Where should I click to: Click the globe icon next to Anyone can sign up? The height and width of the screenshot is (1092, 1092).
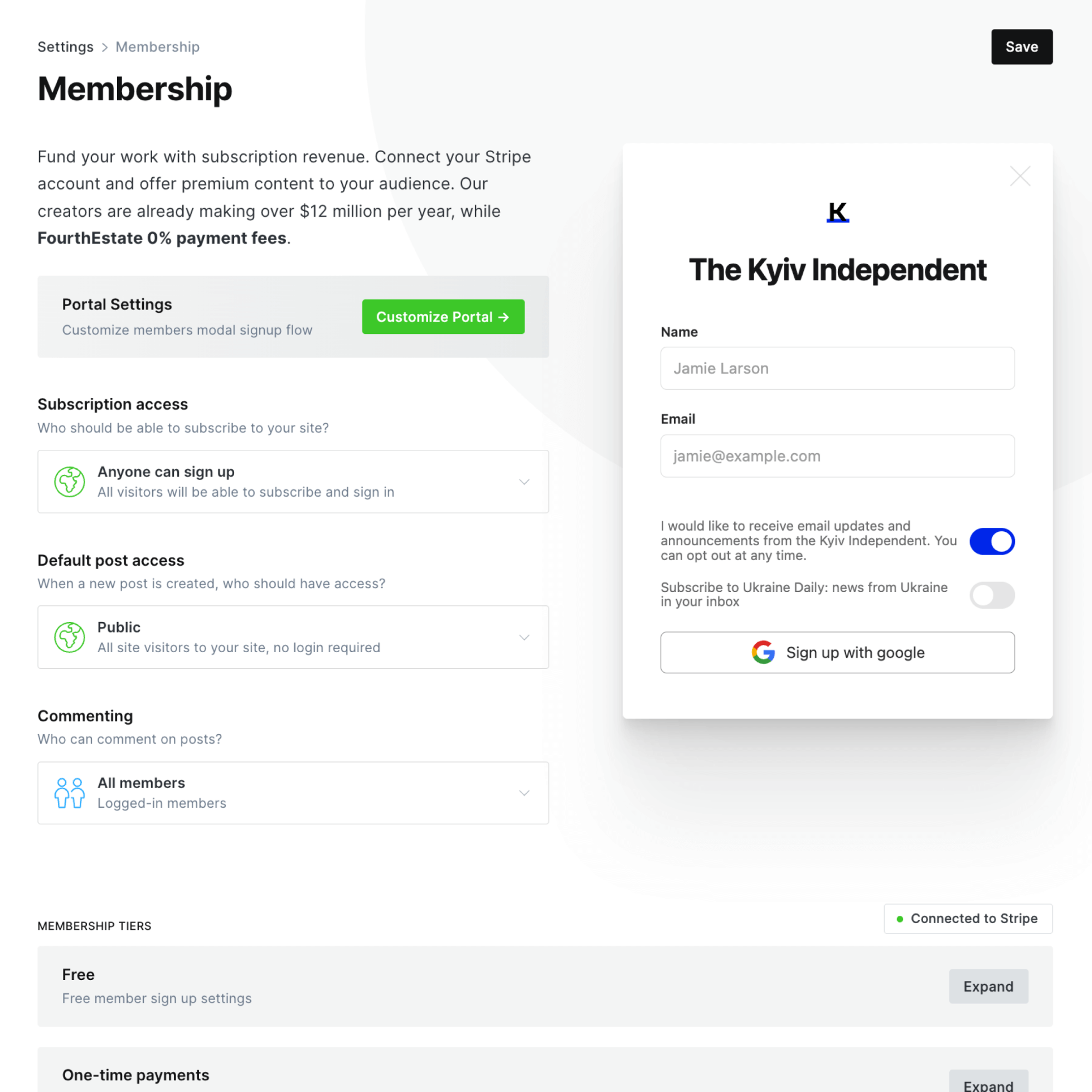69,481
